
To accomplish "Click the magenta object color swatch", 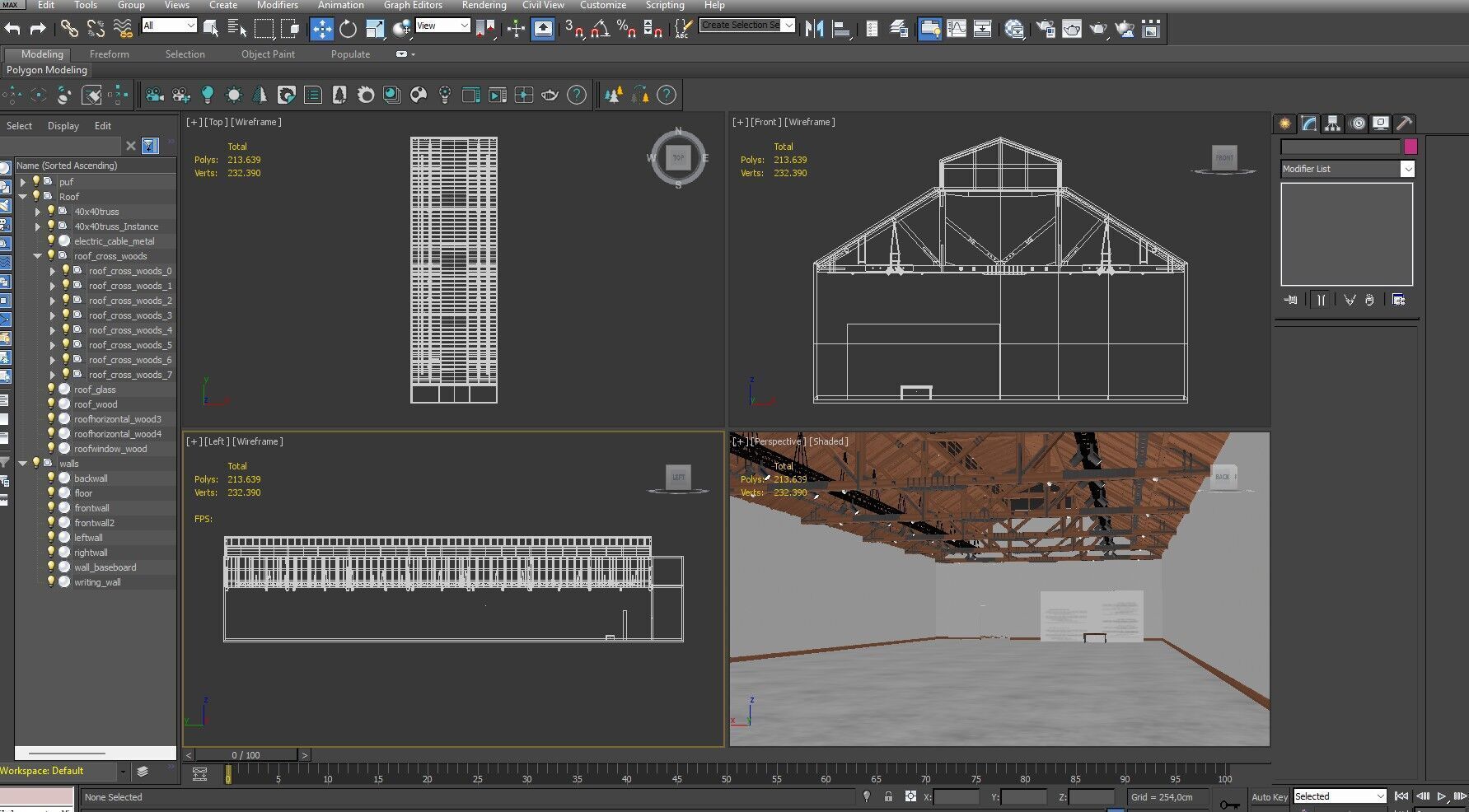I will click(1411, 147).
